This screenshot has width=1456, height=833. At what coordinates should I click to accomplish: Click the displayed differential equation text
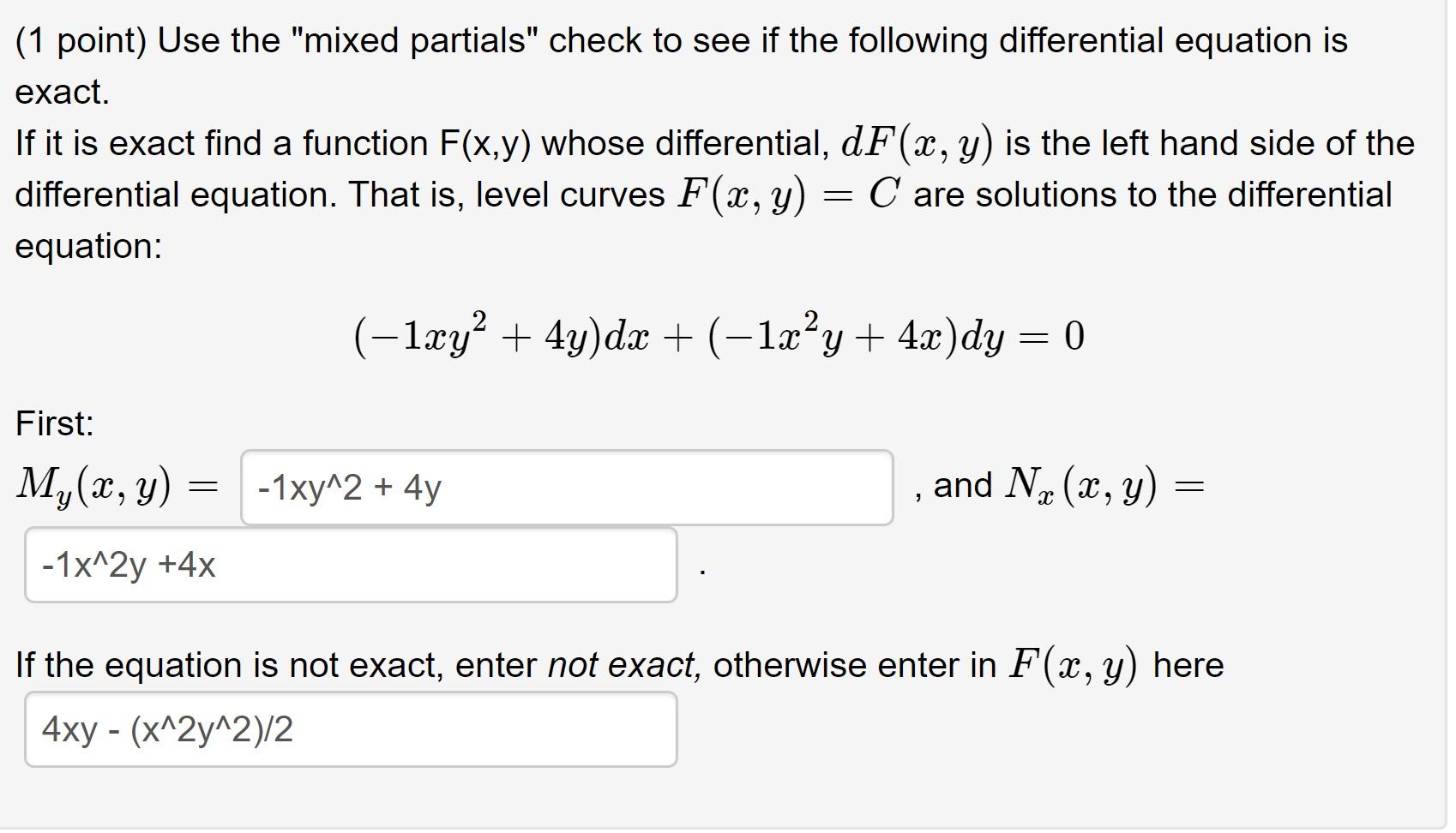click(719, 336)
